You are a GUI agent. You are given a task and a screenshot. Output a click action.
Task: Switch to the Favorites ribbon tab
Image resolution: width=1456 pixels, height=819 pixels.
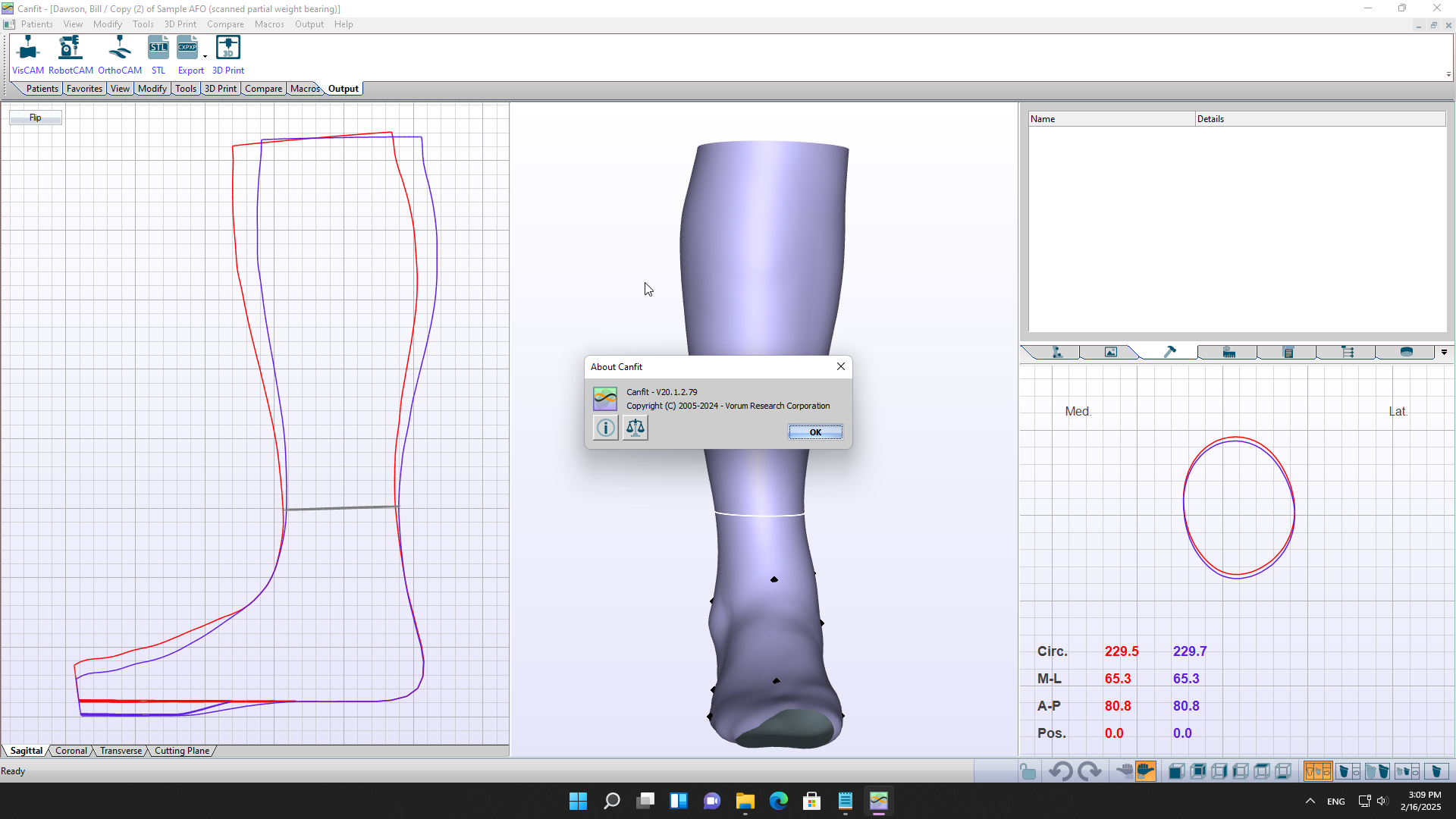pyautogui.click(x=84, y=89)
